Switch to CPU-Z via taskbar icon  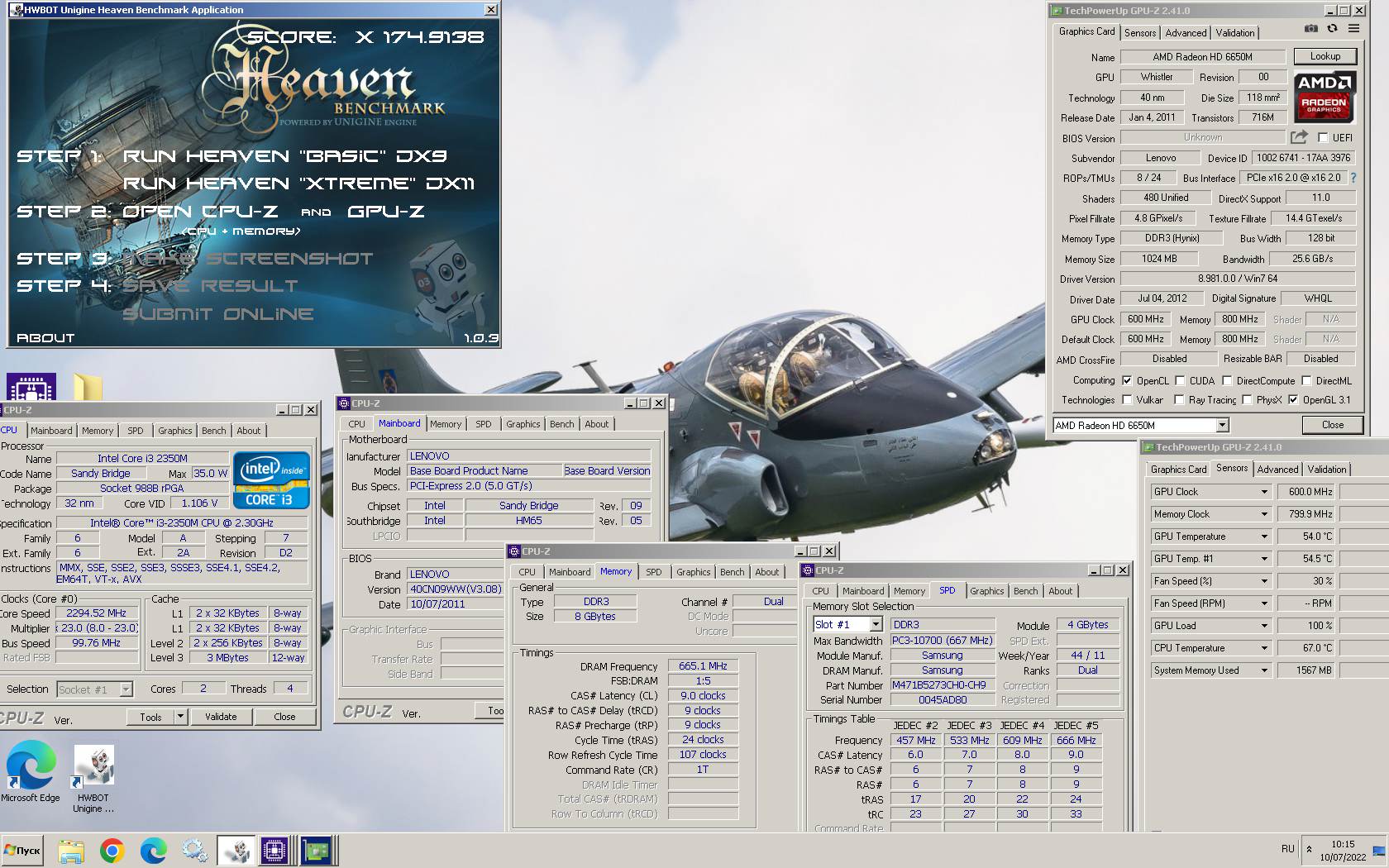tap(275, 851)
